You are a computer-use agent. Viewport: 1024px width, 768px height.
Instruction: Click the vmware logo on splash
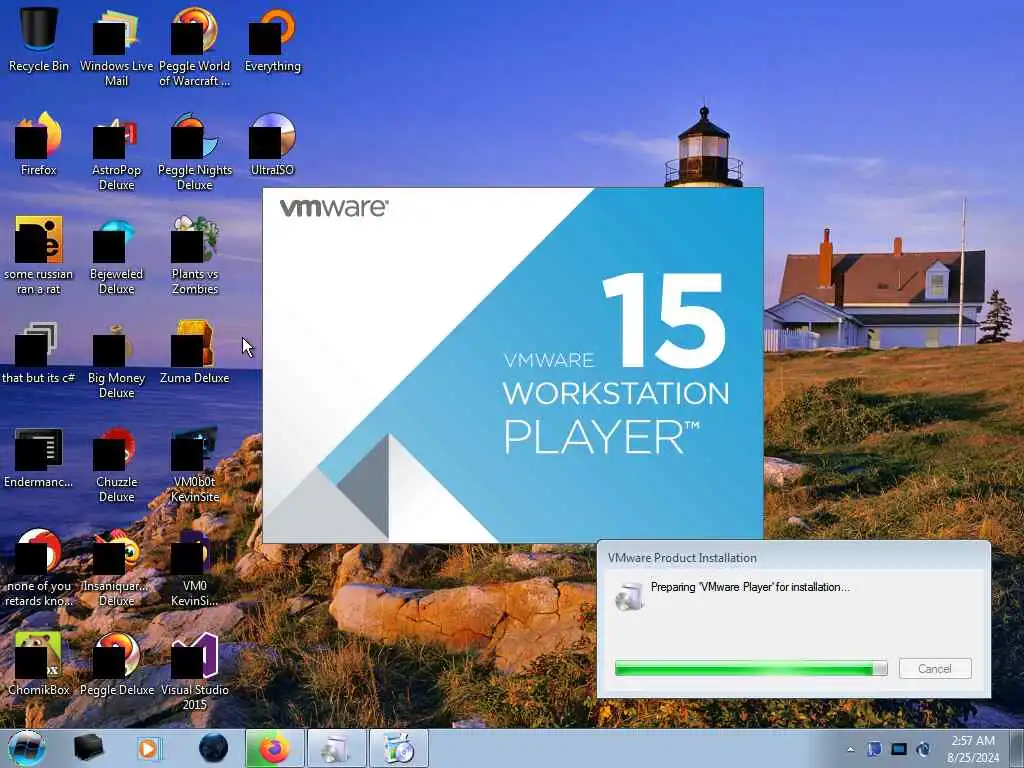pyautogui.click(x=334, y=208)
